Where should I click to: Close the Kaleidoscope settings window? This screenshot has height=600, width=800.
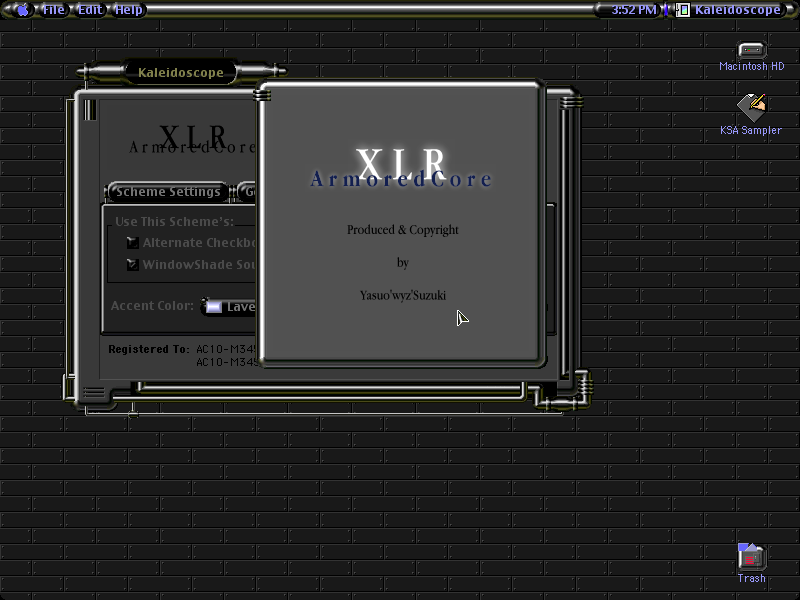point(90,110)
